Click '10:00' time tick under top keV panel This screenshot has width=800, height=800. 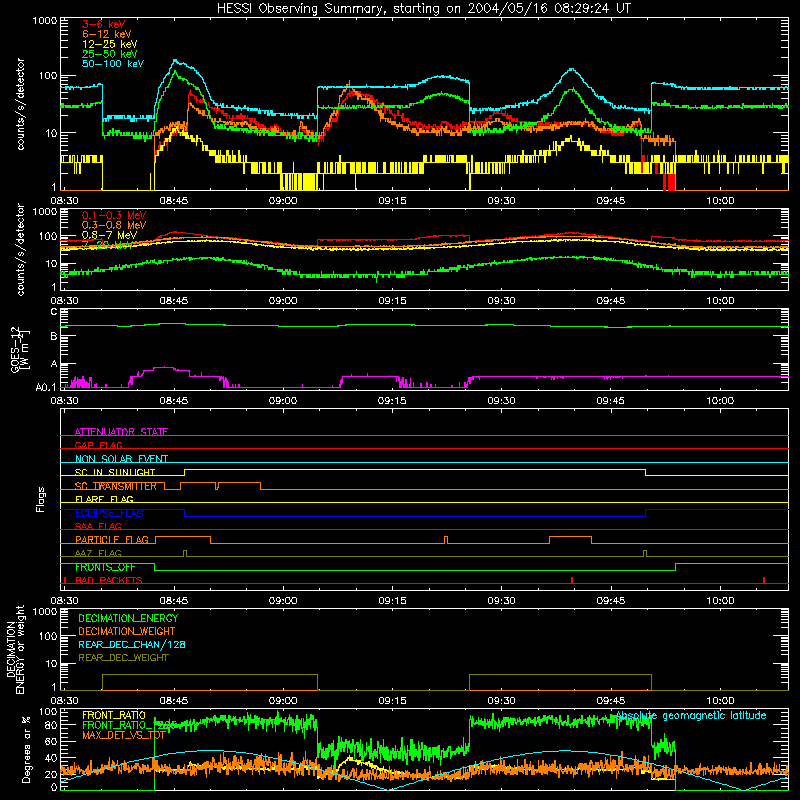click(x=720, y=201)
